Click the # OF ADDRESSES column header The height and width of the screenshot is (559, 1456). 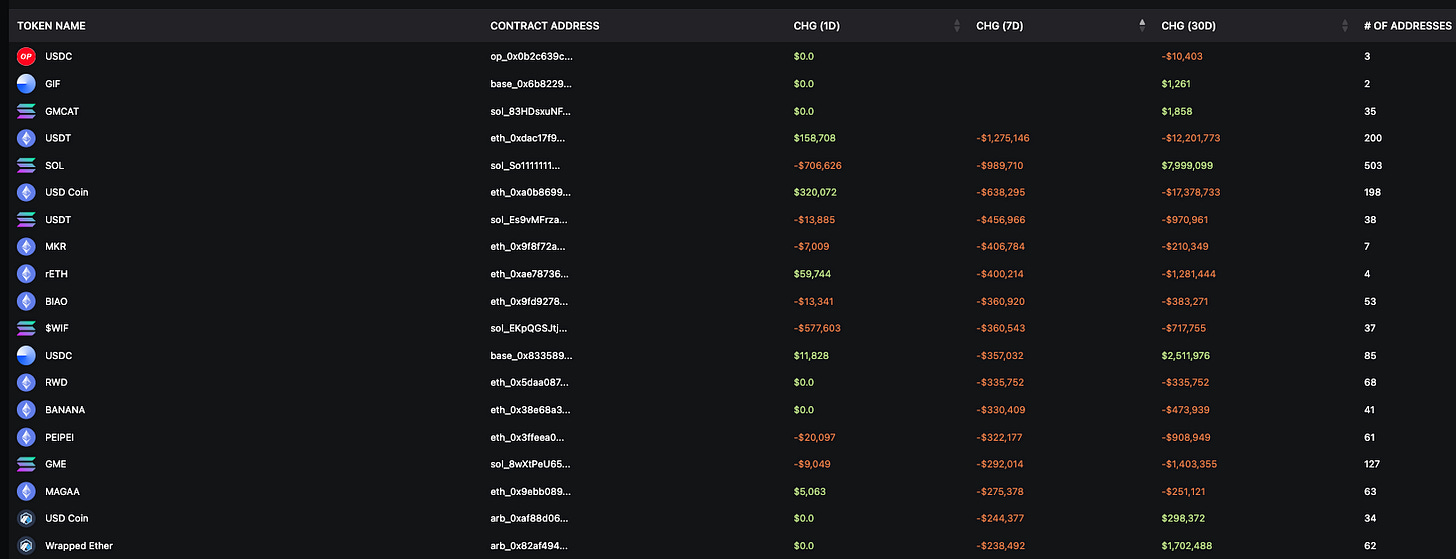1407,26
